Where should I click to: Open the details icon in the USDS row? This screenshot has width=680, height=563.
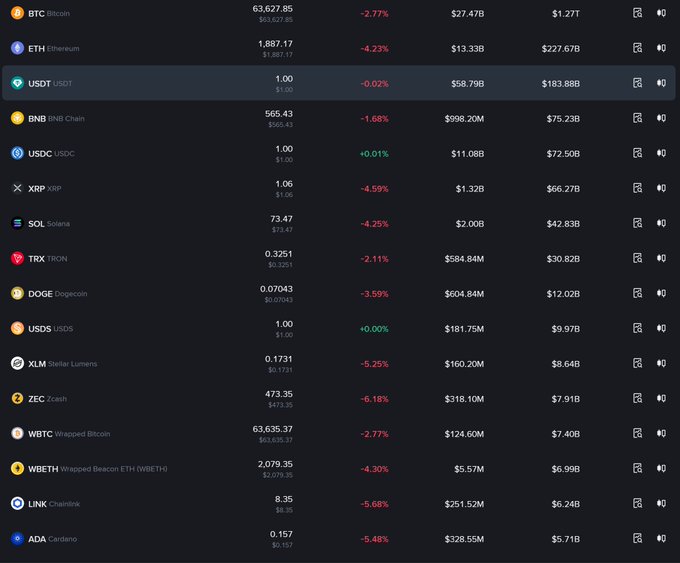pos(637,328)
